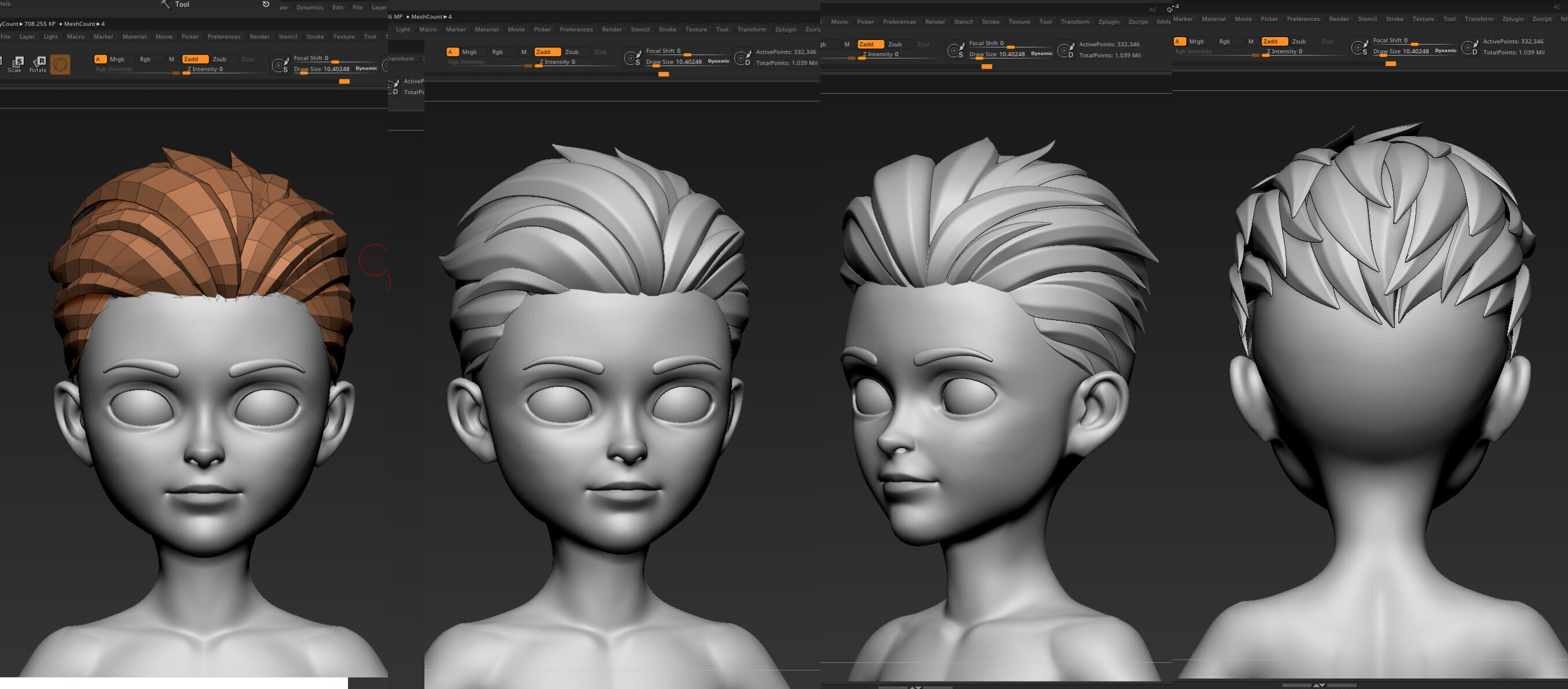This screenshot has width=1568, height=689.
Task: Click the orange history marker in the orange-hair panel
Action: coord(345,81)
